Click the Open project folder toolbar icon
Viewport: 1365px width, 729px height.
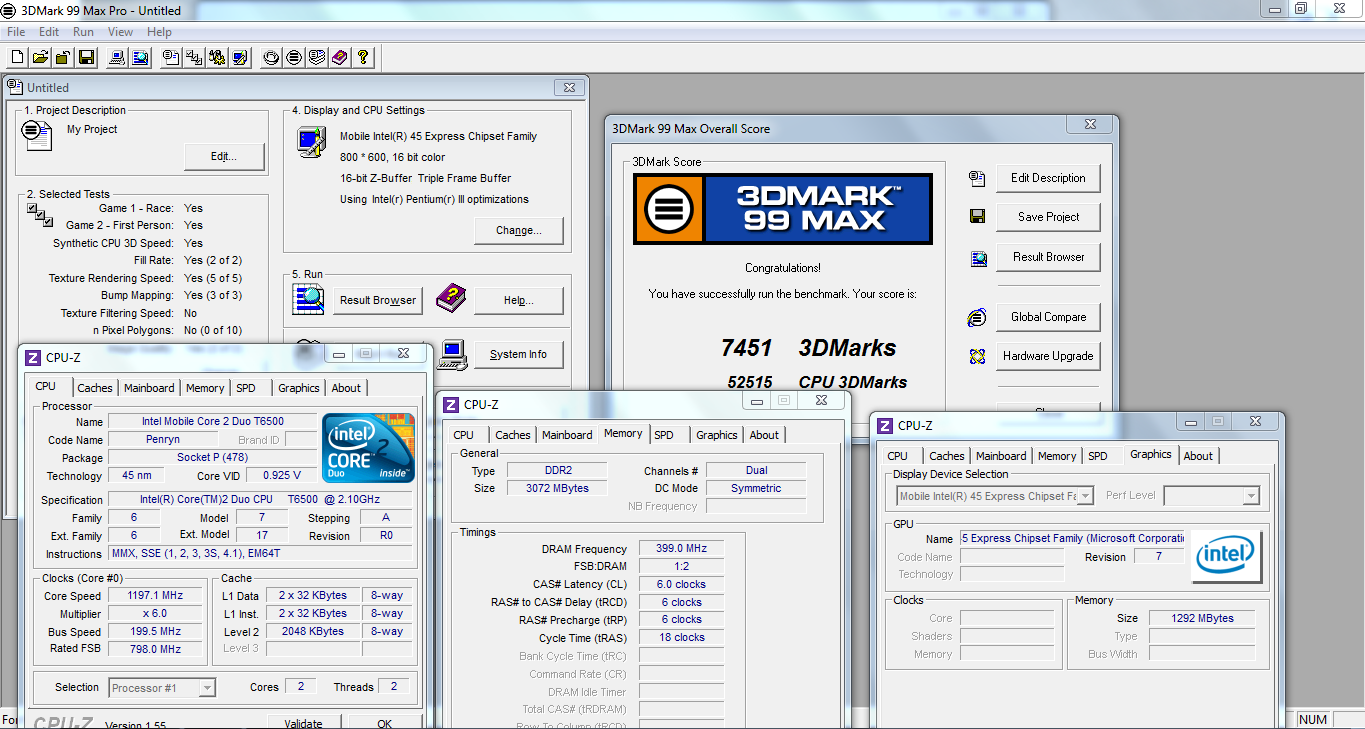(40, 58)
